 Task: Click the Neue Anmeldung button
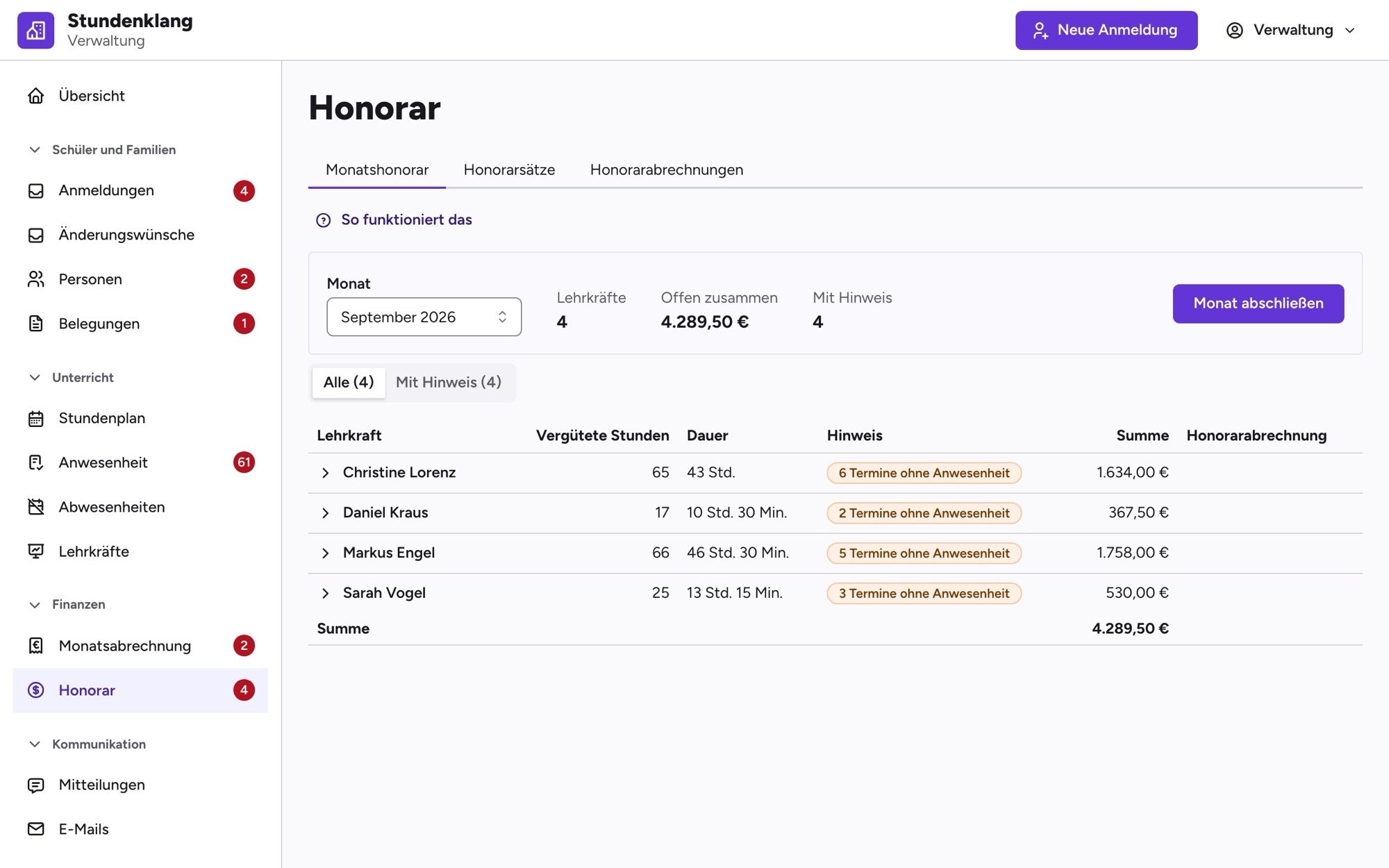(x=1106, y=31)
